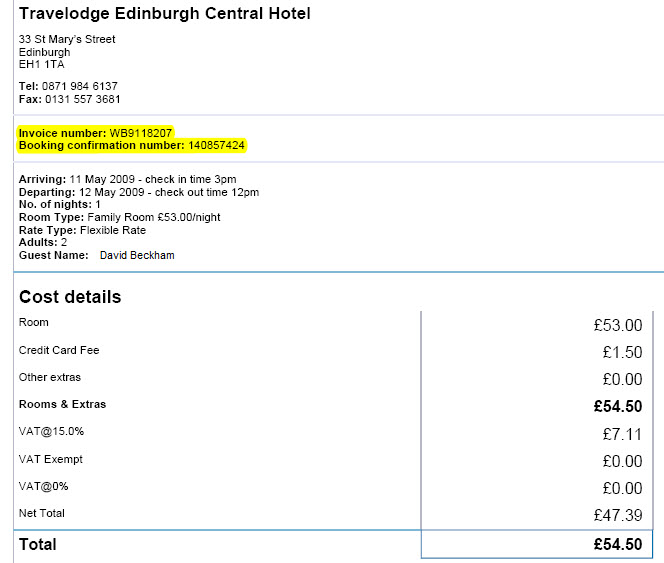This screenshot has height=563, width=664.
Task: Click the final Total £54.50 box
Action: (537, 544)
